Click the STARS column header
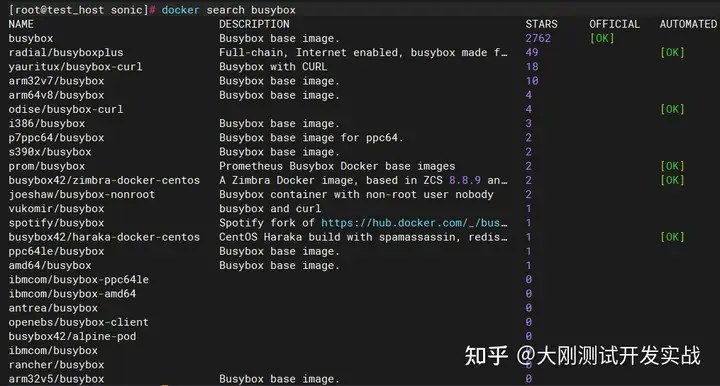The image size is (720, 386). (x=541, y=24)
